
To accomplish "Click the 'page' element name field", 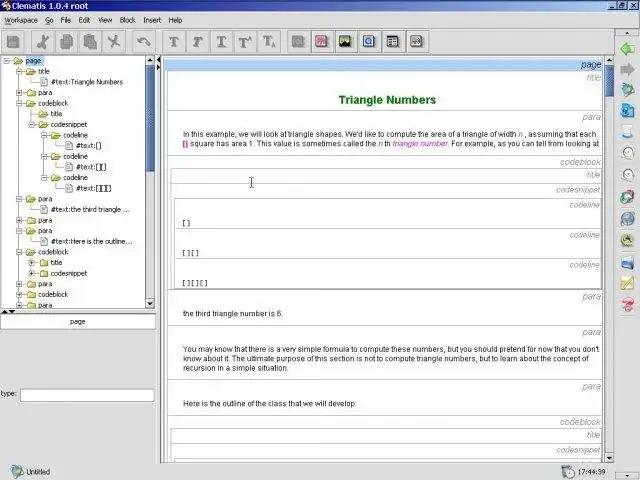I will [x=78, y=322].
